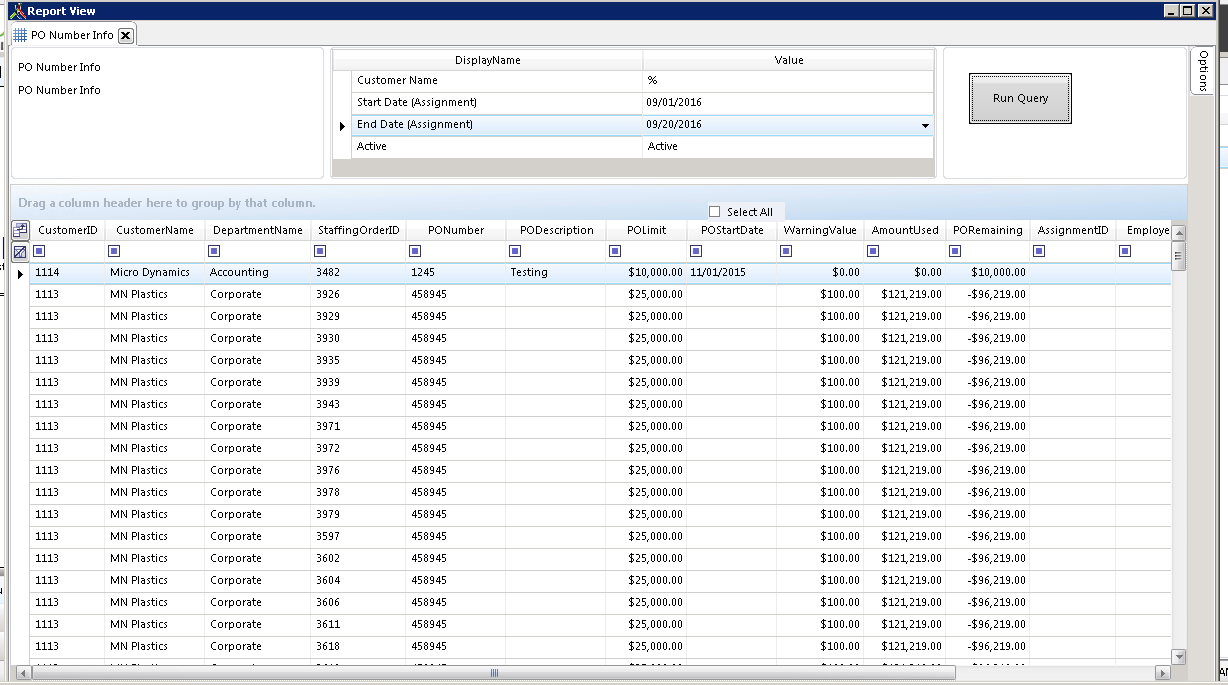Sort by the AssignmentID column header
The height and width of the screenshot is (685, 1228).
coord(1073,230)
